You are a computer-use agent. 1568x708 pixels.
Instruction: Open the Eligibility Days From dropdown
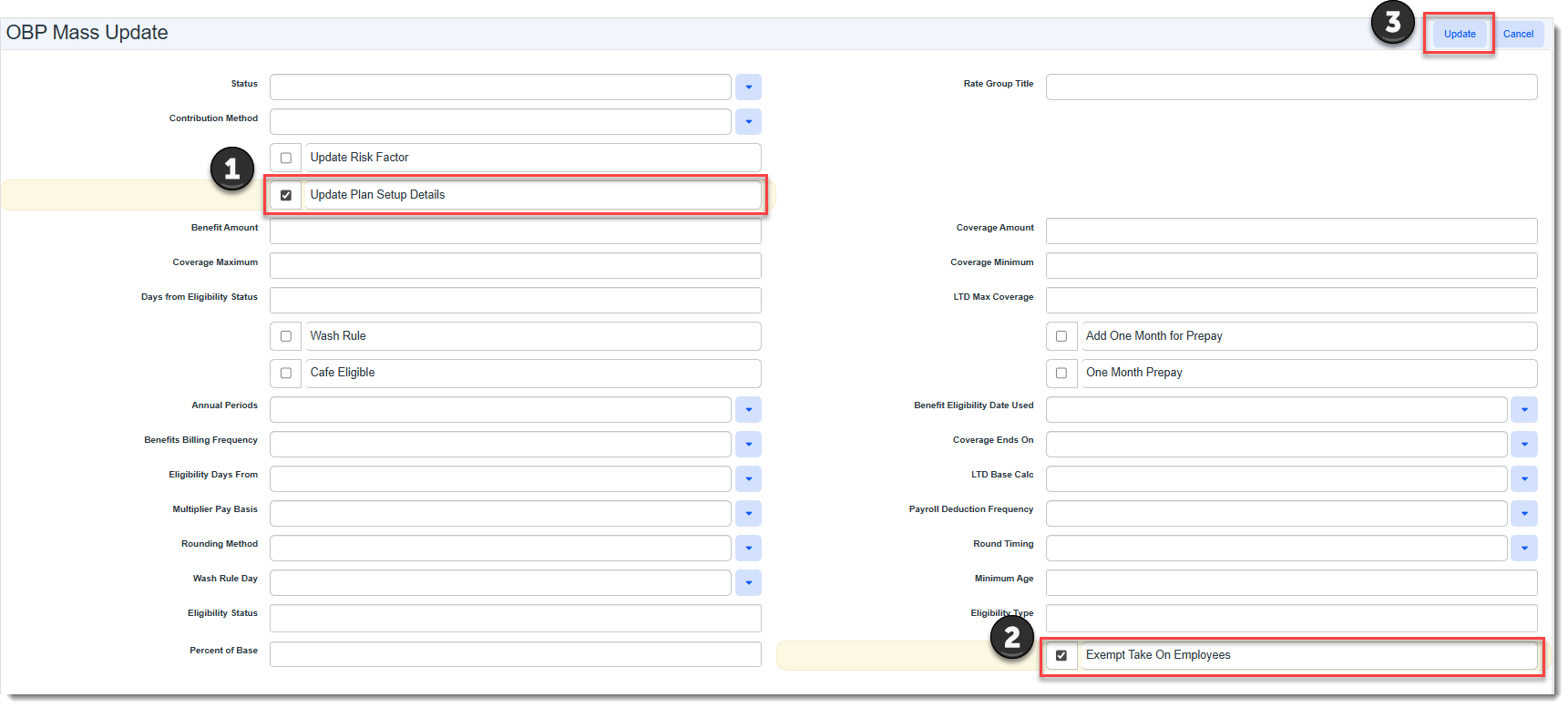[748, 479]
